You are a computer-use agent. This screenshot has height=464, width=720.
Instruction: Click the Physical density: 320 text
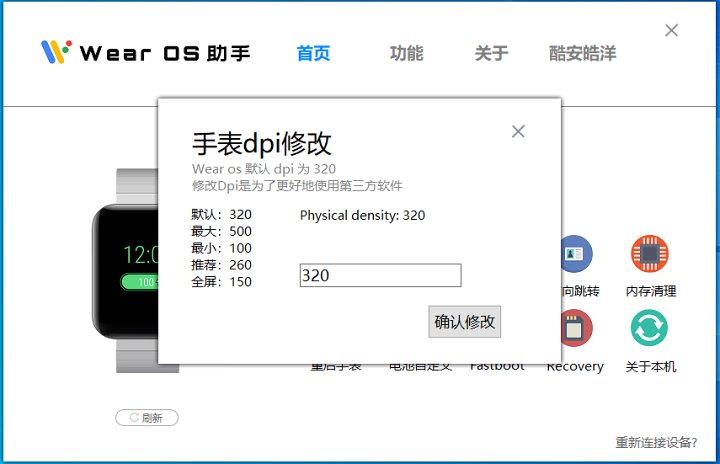point(362,215)
